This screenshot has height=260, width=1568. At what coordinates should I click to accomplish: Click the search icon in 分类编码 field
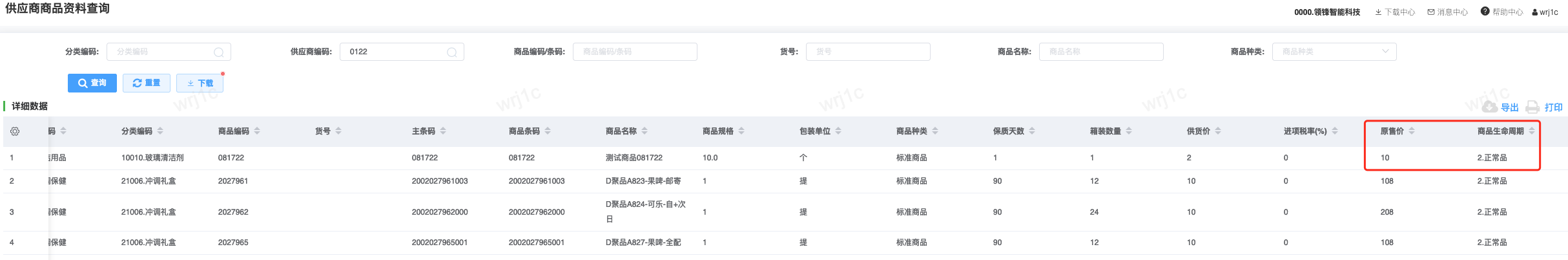[219, 52]
